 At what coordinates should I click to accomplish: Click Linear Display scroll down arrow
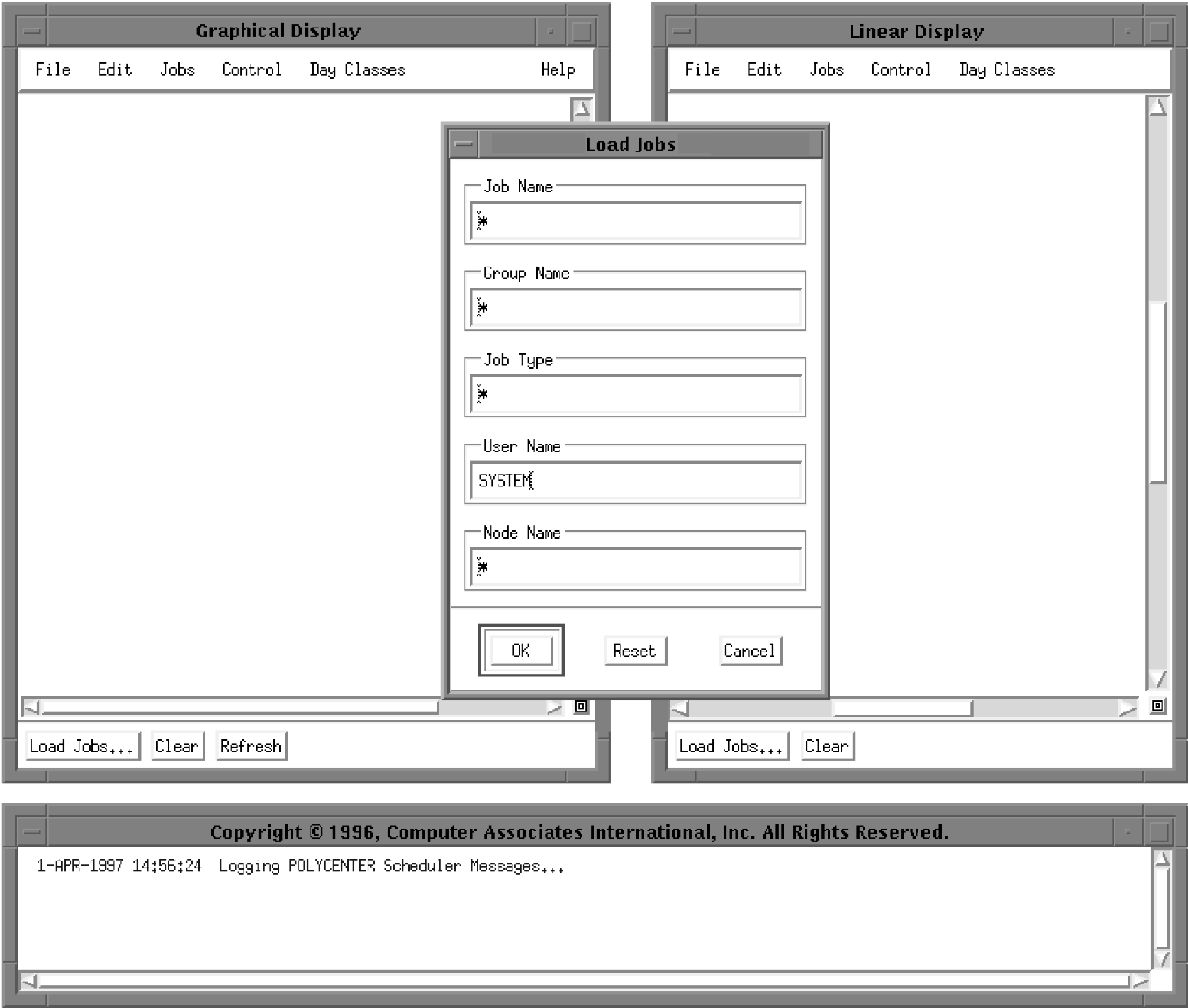[1157, 679]
